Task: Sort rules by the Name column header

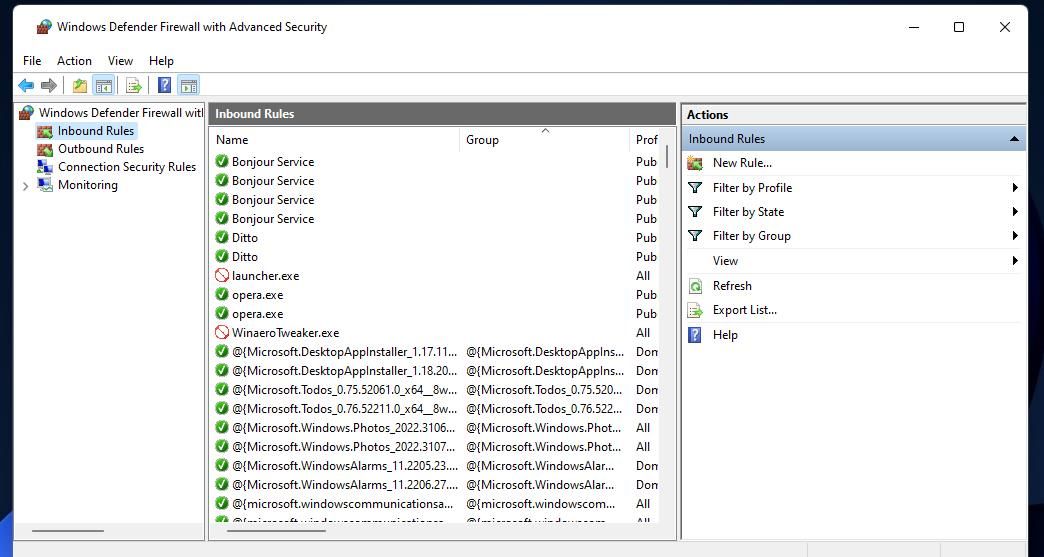Action: (x=335, y=140)
